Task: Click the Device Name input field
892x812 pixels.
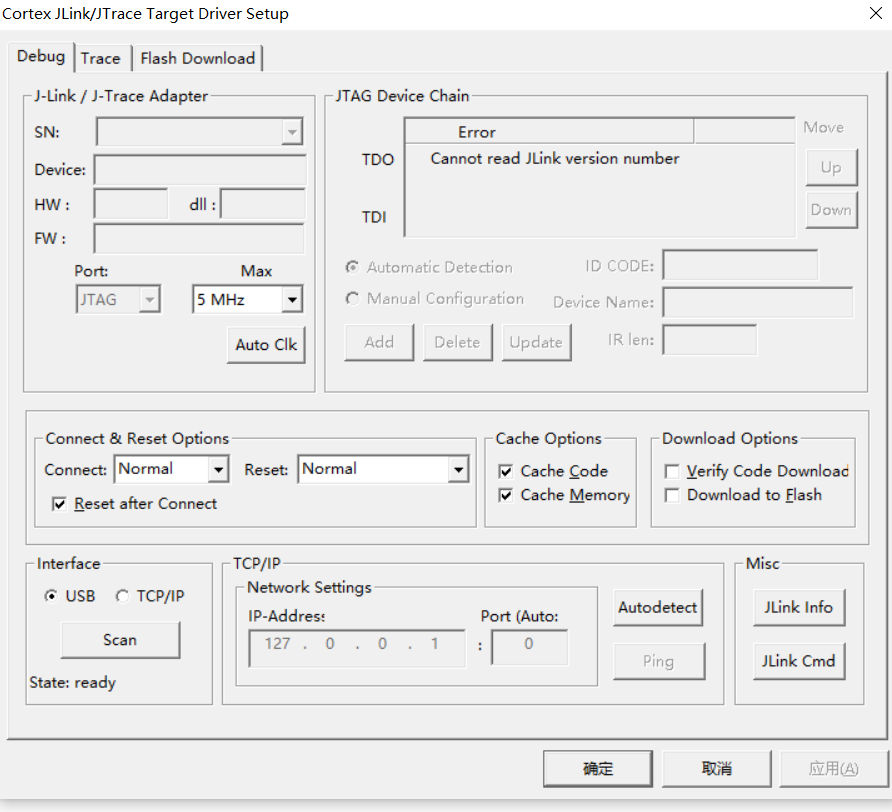Action: (x=758, y=302)
